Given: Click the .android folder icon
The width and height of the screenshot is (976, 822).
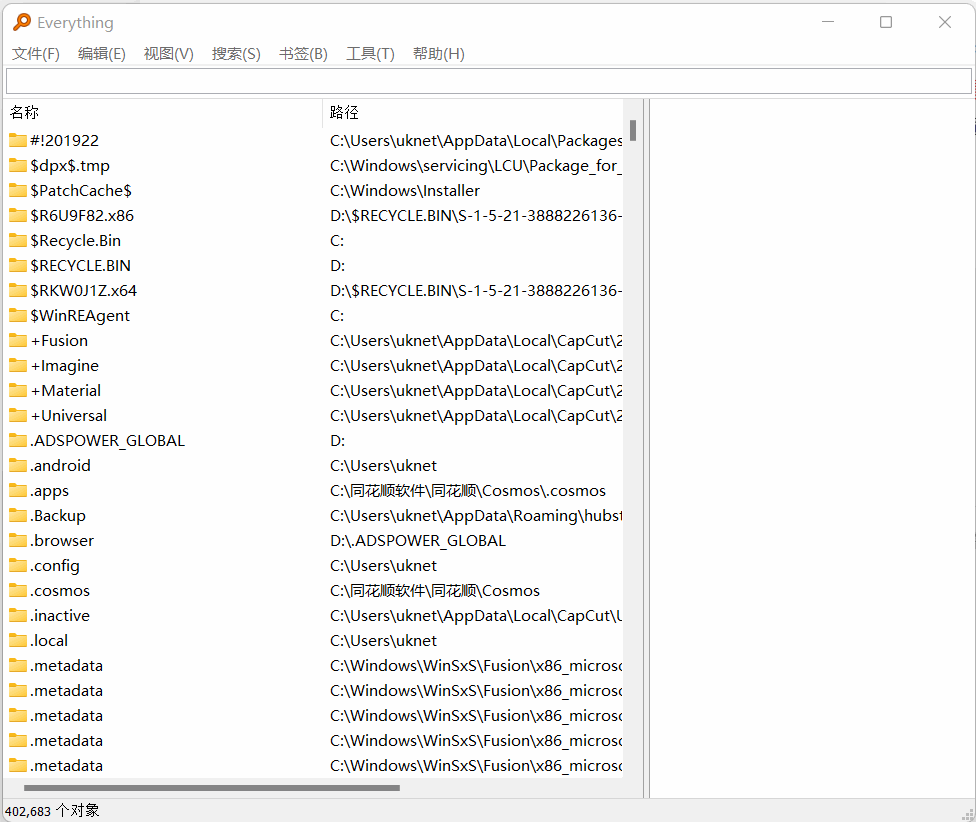Looking at the screenshot, I should click(x=18, y=465).
